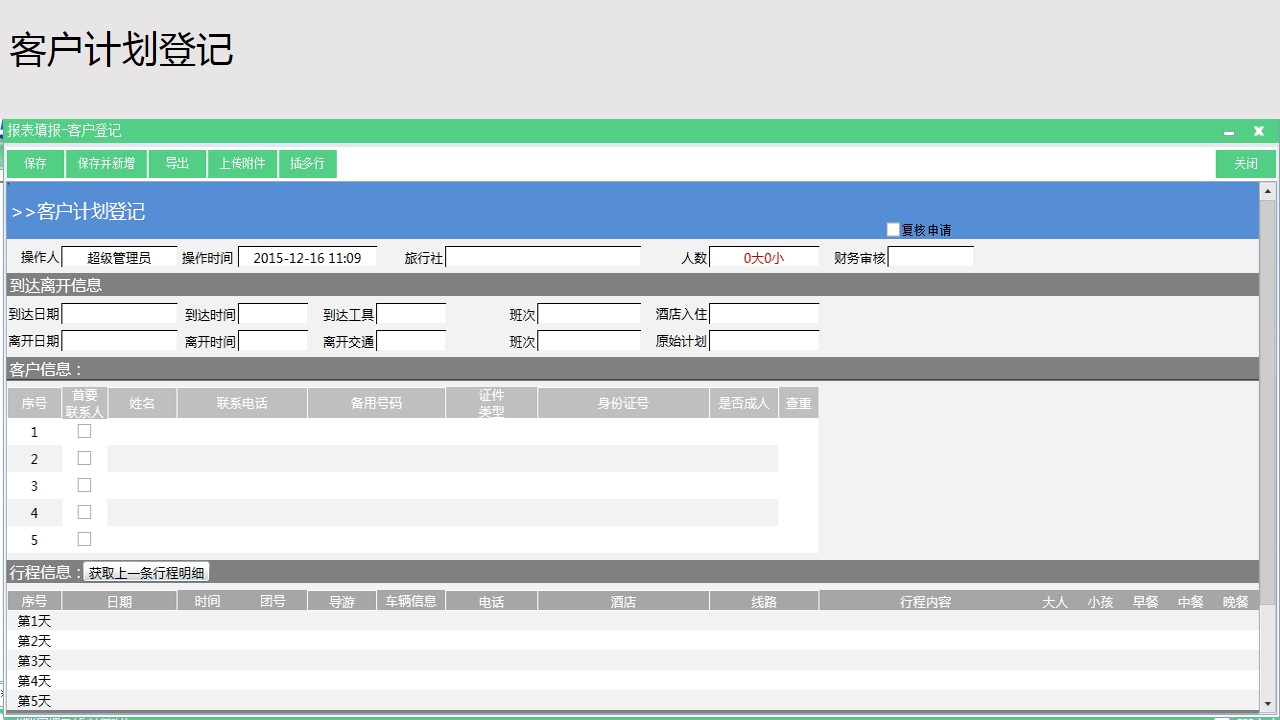Click the 原始计划 input field
Viewport: 1280px width, 720px height.
pyautogui.click(x=764, y=340)
